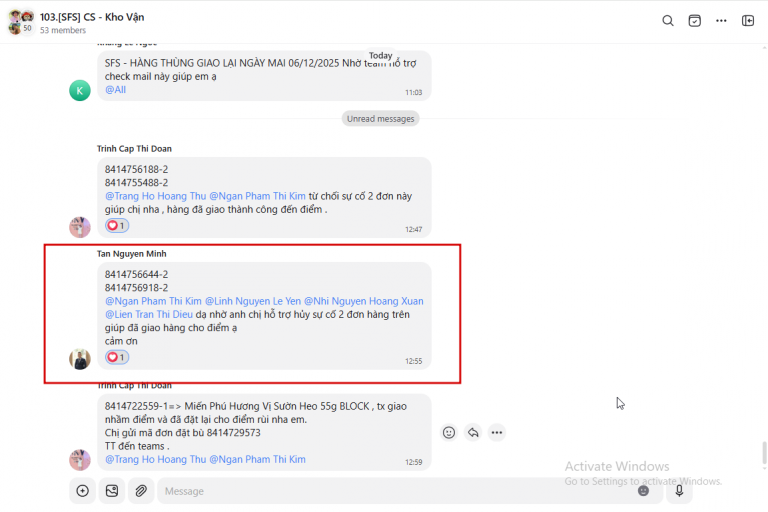This screenshot has height=512, width=768.
Task: Click the chat vertical scrollbar thumb
Action: (764, 453)
